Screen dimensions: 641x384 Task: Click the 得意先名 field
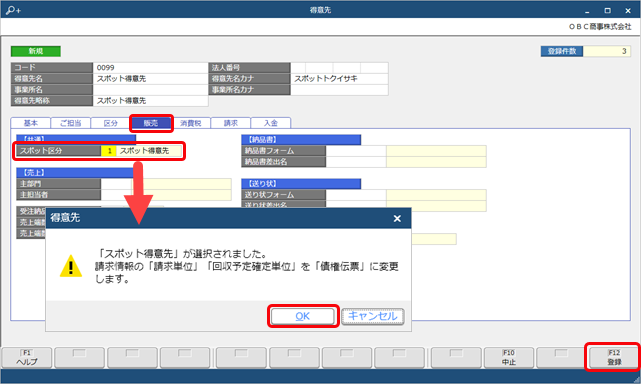pyautogui.click(x=150, y=79)
